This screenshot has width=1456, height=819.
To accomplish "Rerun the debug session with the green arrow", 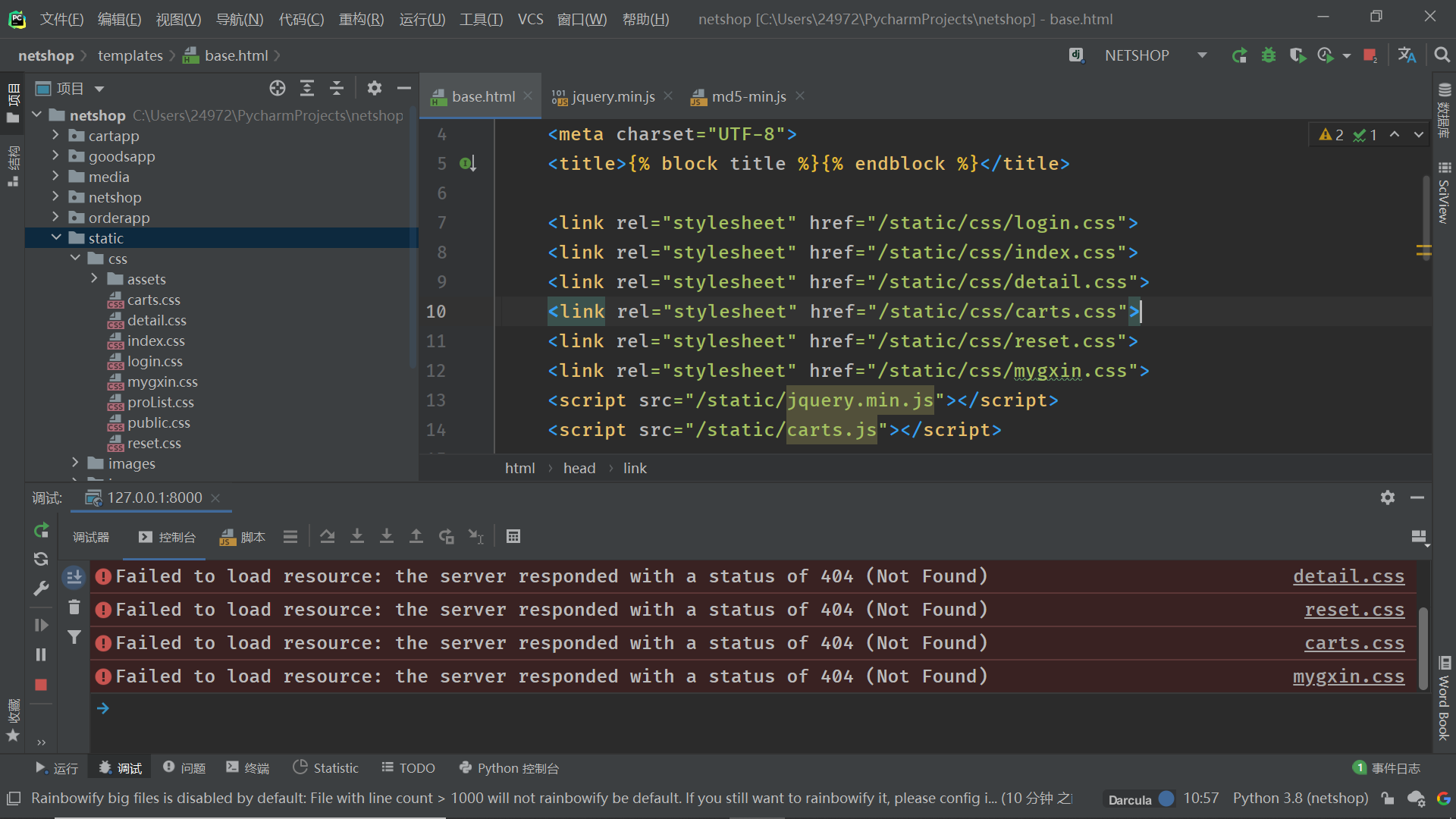I will click(x=1239, y=55).
